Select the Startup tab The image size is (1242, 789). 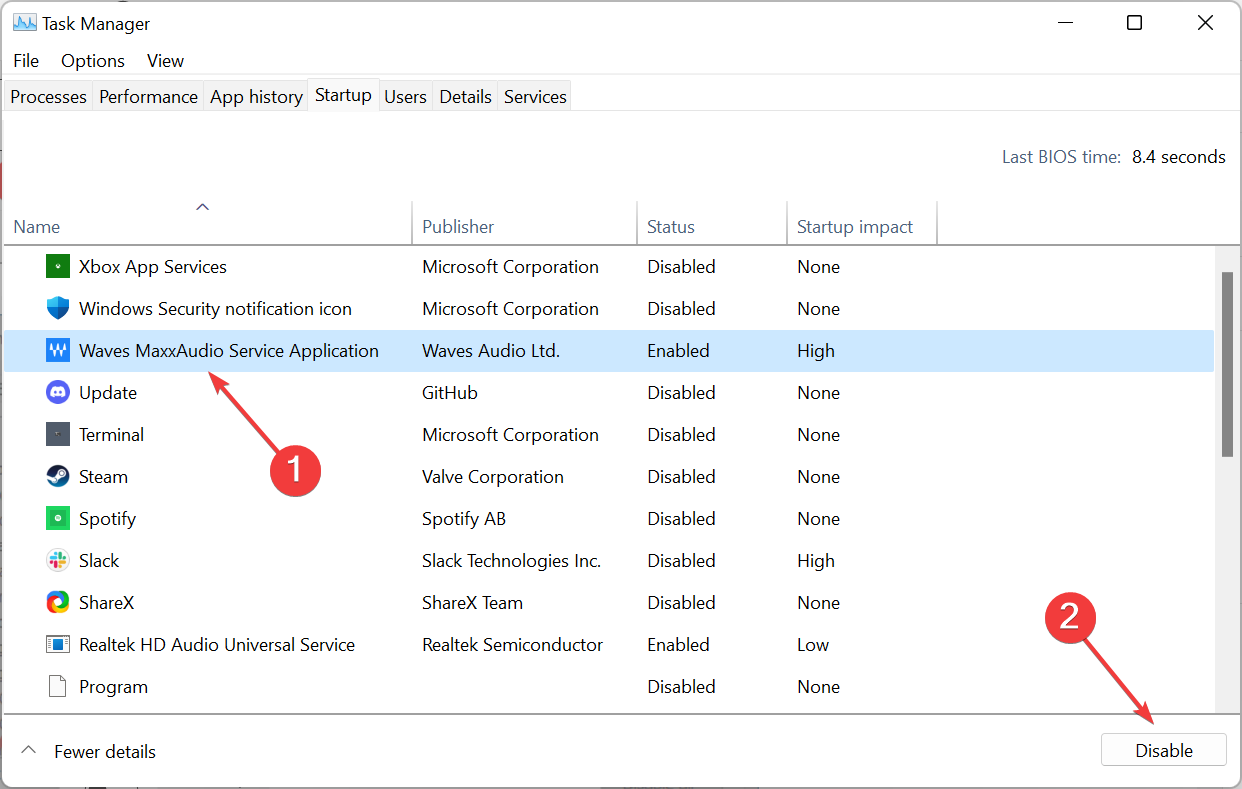point(343,95)
